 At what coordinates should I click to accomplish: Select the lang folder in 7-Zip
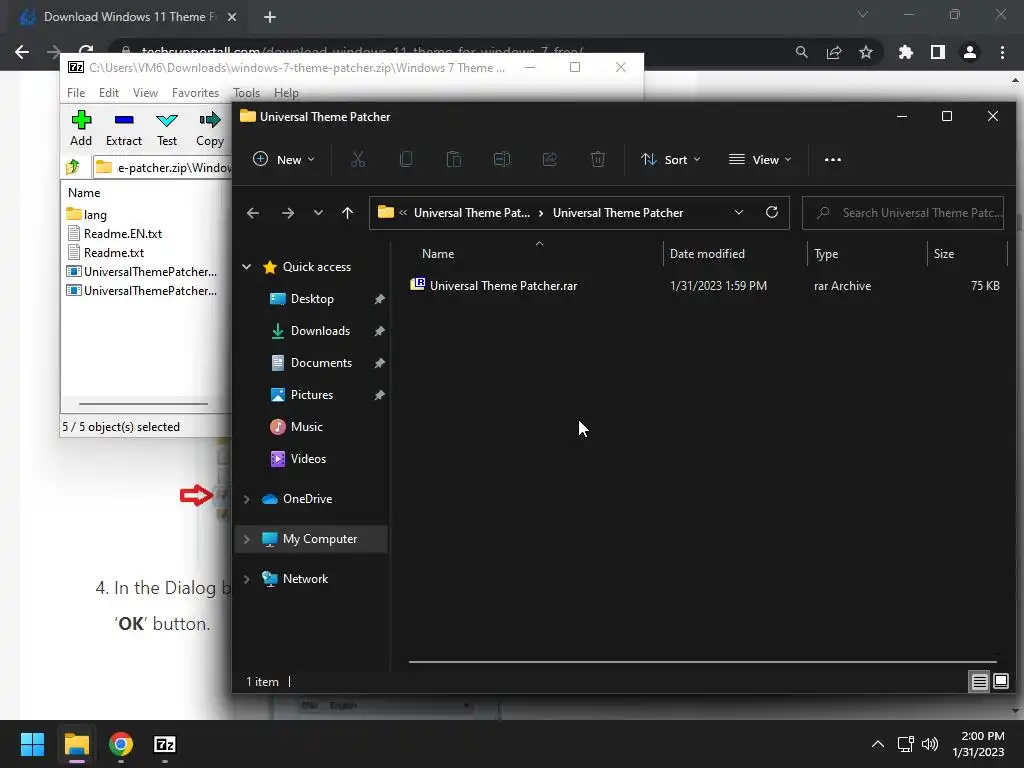point(87,214)
